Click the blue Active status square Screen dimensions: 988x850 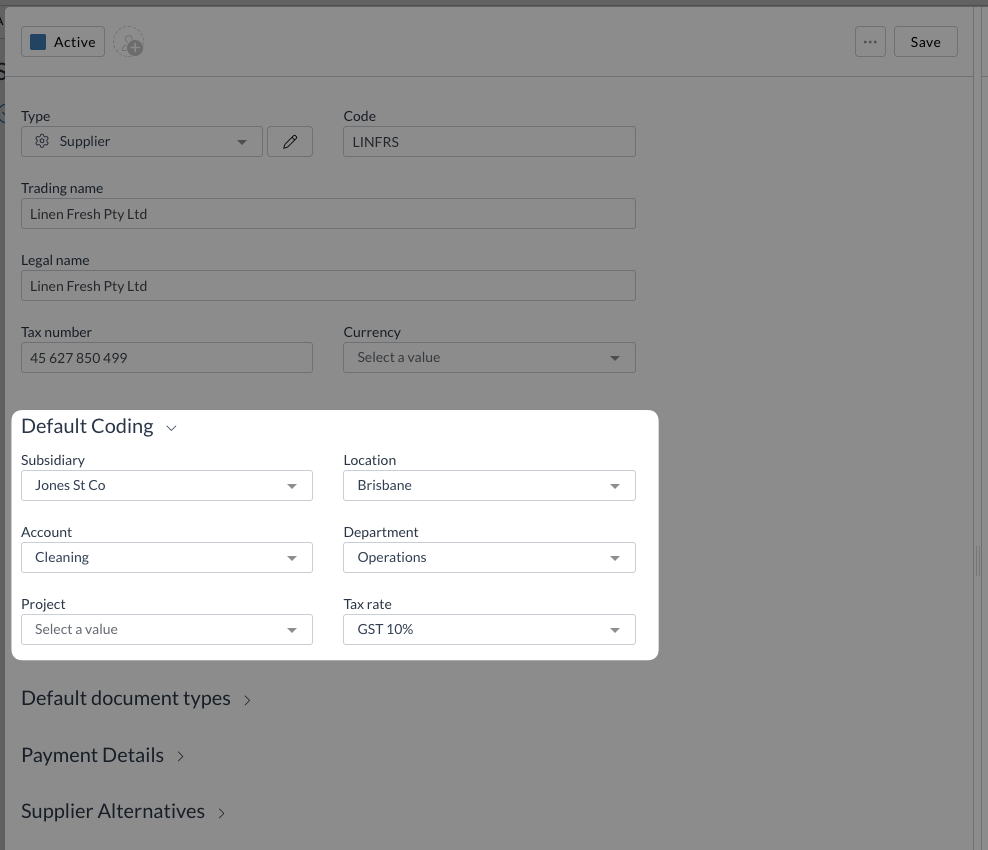pyautogui.click(x=38, y=42)
